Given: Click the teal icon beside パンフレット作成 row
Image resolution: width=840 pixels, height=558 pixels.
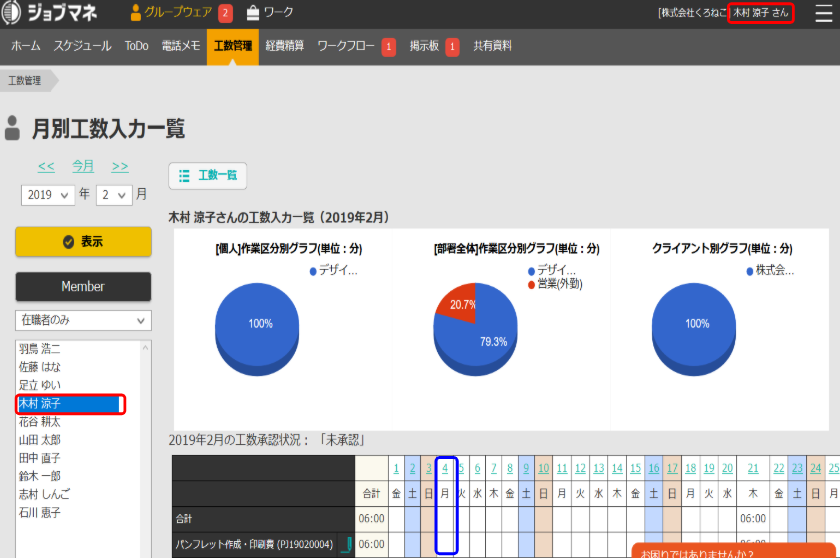Looking at the screenshot, I should pyautogui.click(x=347, y=545).
